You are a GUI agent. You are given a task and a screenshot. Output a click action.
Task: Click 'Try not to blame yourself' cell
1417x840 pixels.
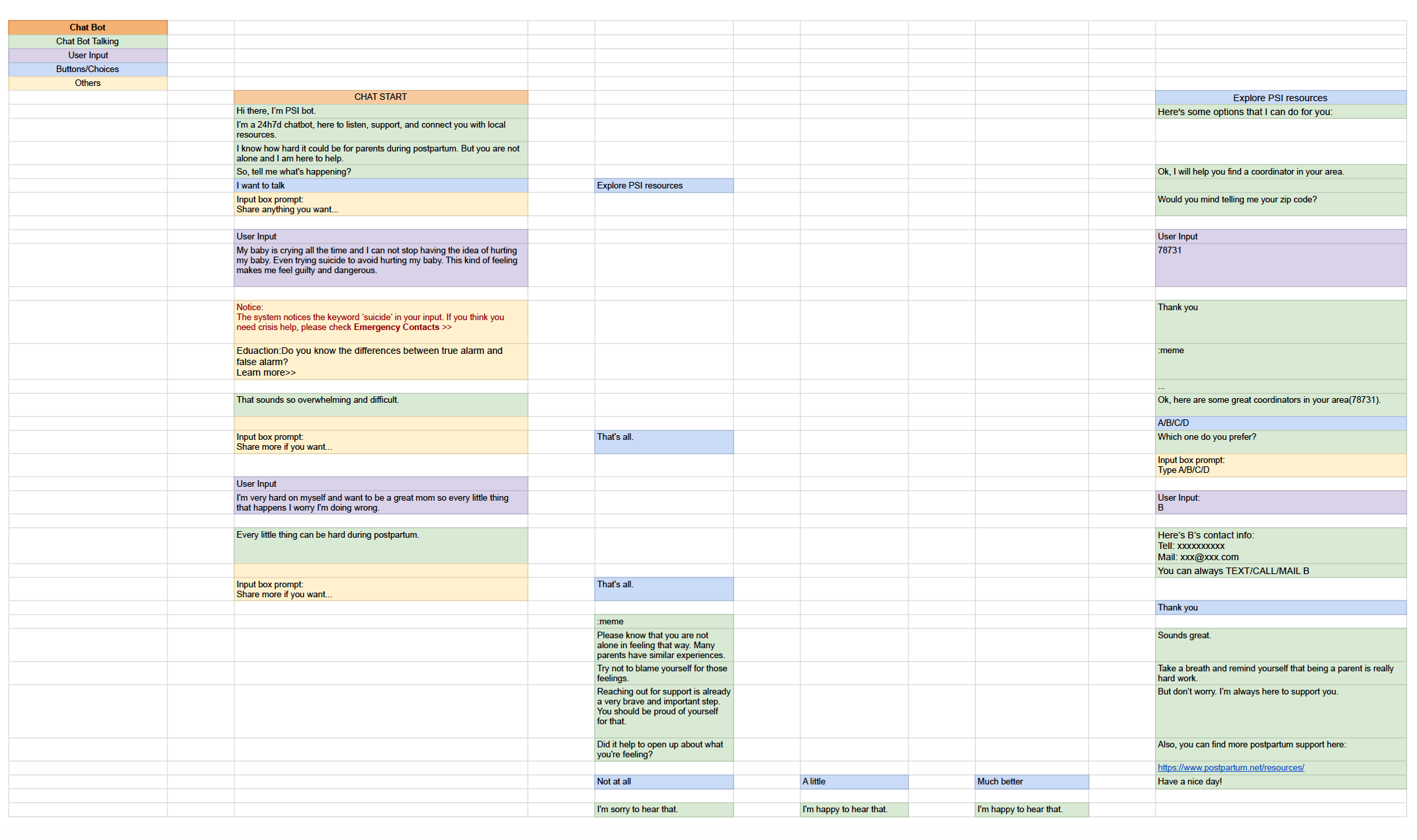pyautogui.click(x=664, y=673)
